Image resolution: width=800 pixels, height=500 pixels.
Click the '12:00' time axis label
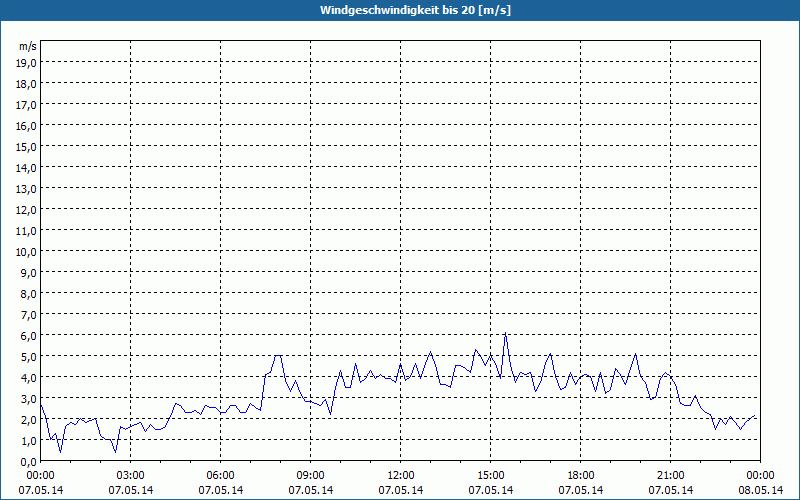pyautogui.click(x=401, y=476)
